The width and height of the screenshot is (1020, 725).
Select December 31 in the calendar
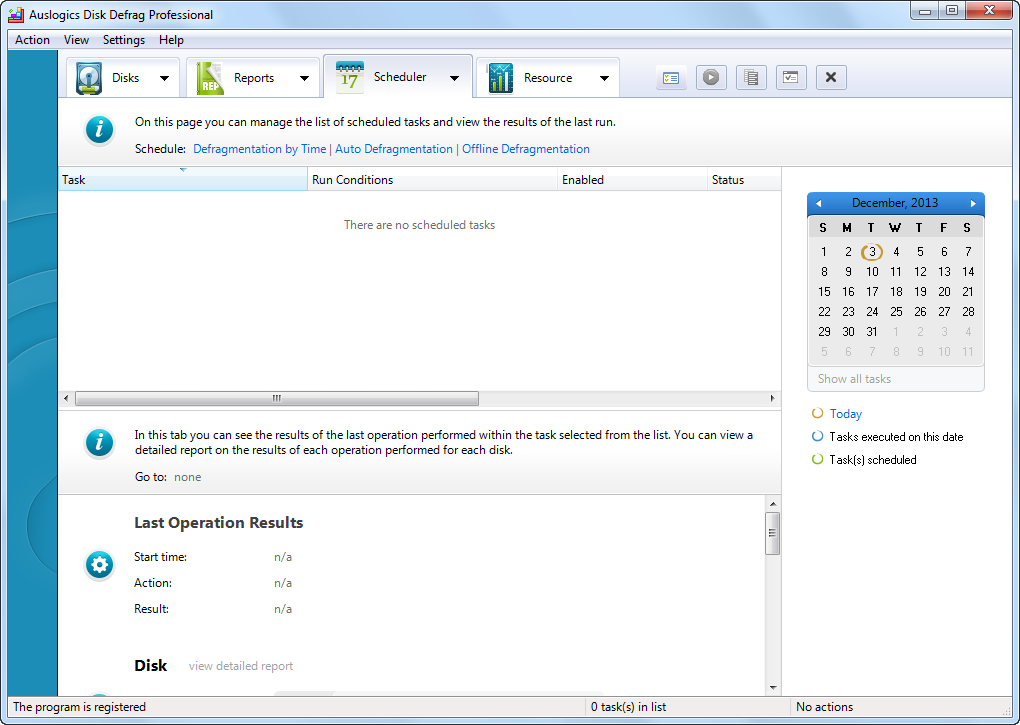(872, 332)
